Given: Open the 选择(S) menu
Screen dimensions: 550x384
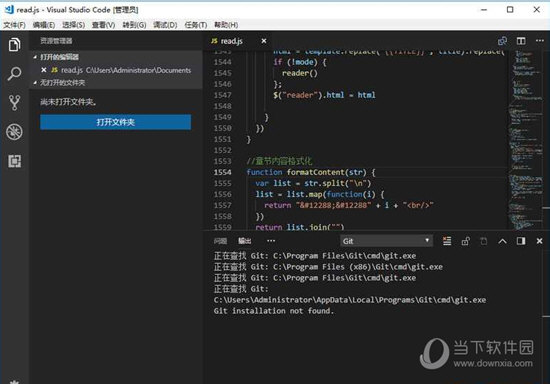Looking at the screenshot, I should point(73,25).
